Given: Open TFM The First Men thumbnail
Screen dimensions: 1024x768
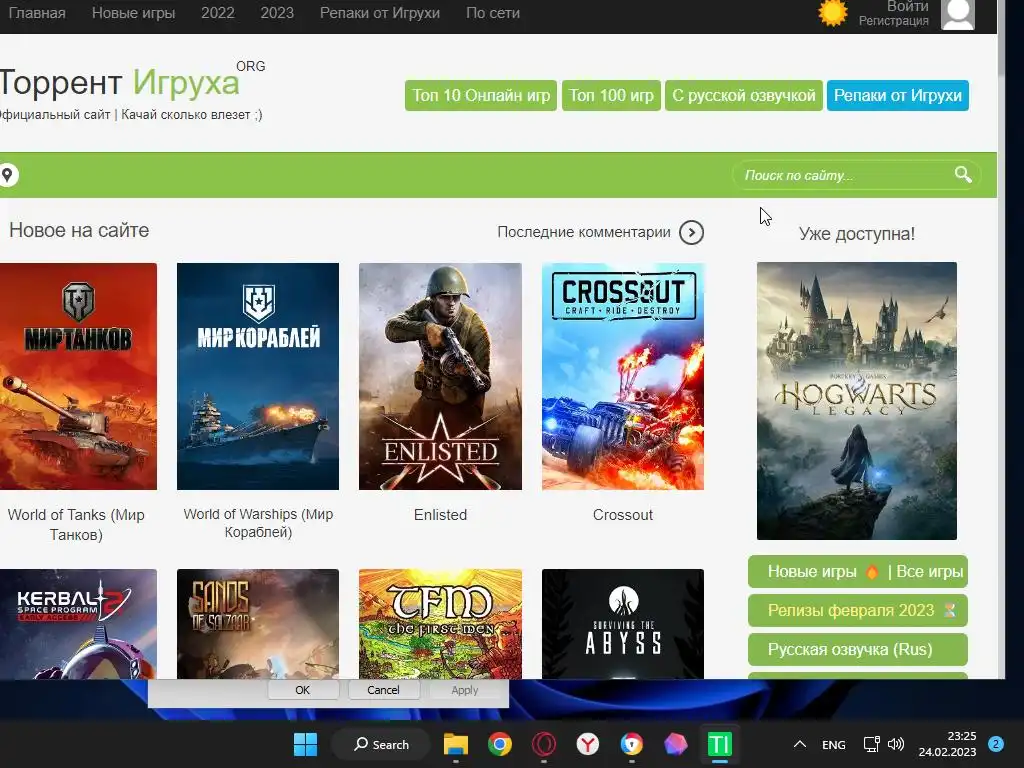Looking at the screenshot, I should click(440, 624).
